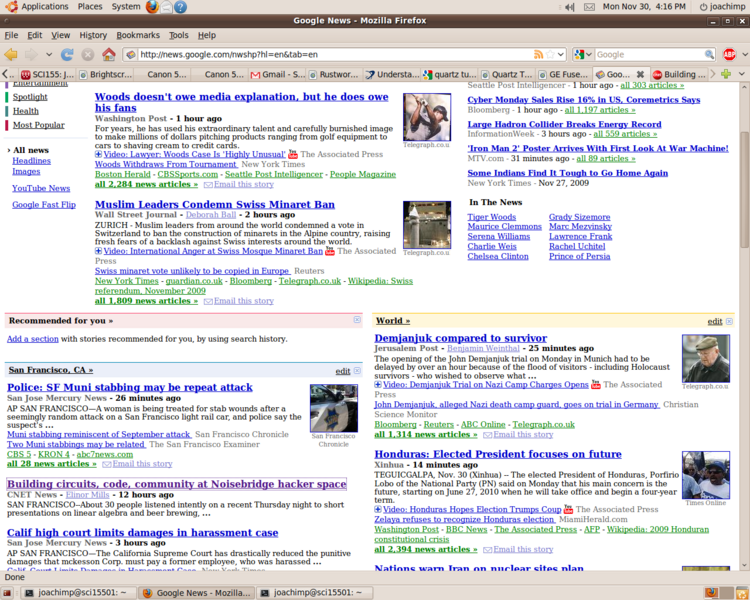Switch to Building tab
Viewport: 750px width, 600px height.
pos(679,74)
